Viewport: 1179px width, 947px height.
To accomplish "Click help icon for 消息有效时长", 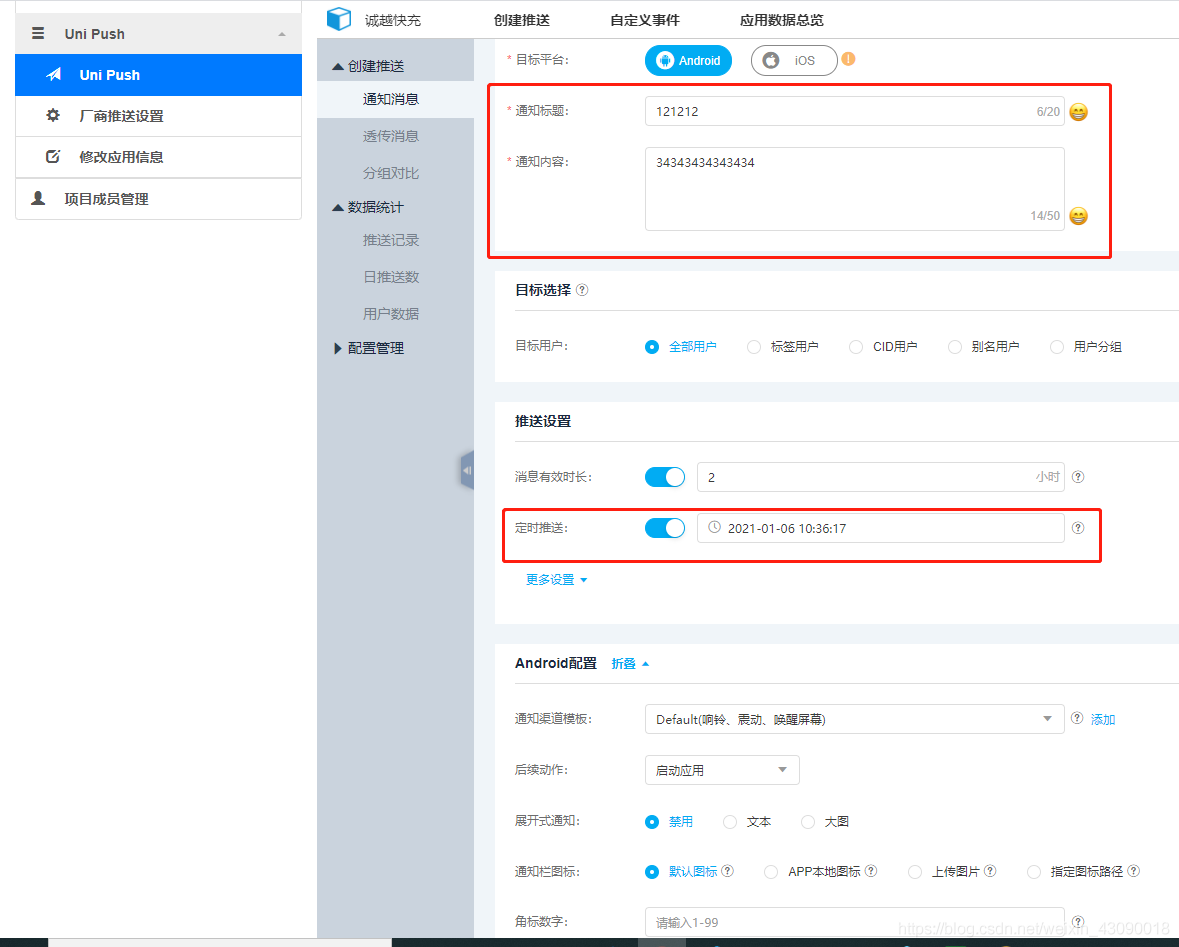I will [x=1078, y=477].
